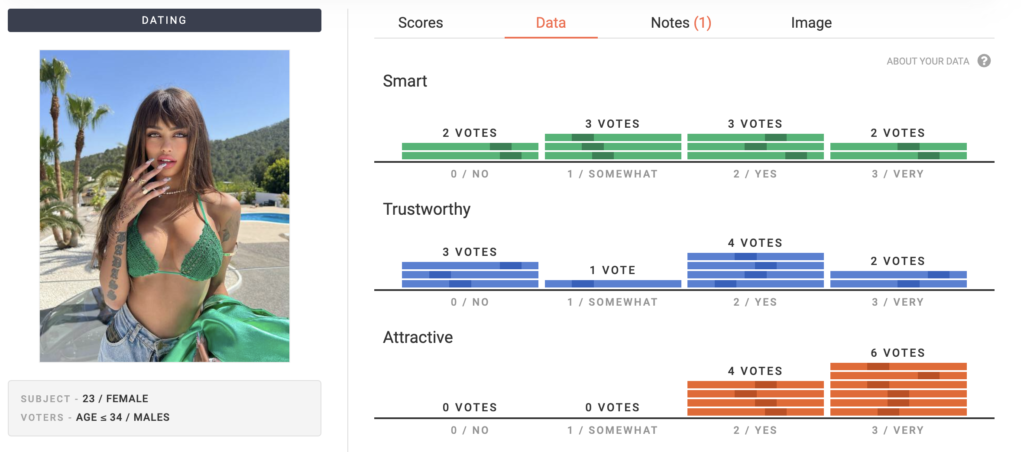Click the Smart 1 / Somewhat vote bars
The height and width of the screenshot is (452, 1024).
pos(613,146)
